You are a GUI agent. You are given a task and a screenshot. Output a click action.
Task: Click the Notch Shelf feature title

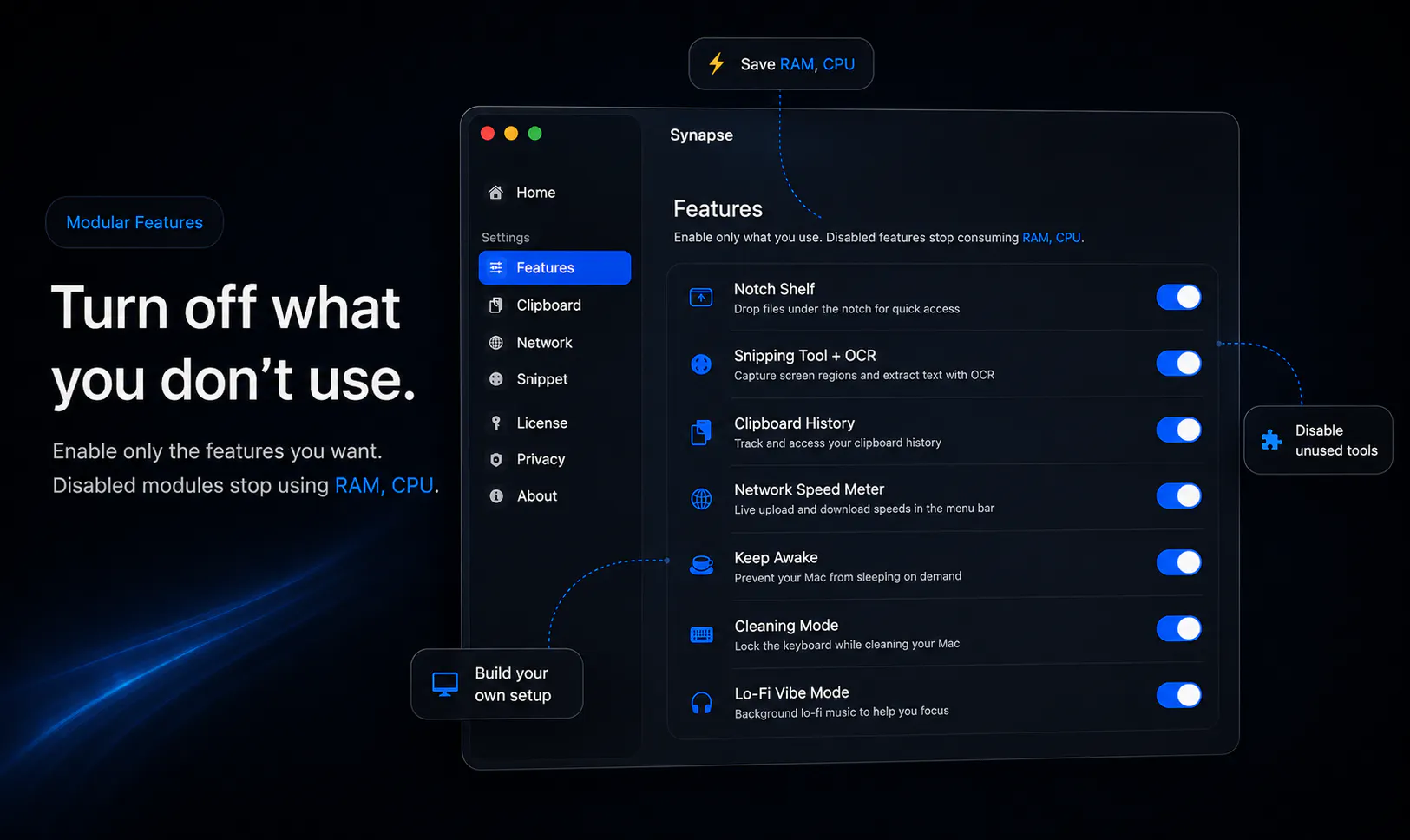pyautogui.click(x=774, y=289)
